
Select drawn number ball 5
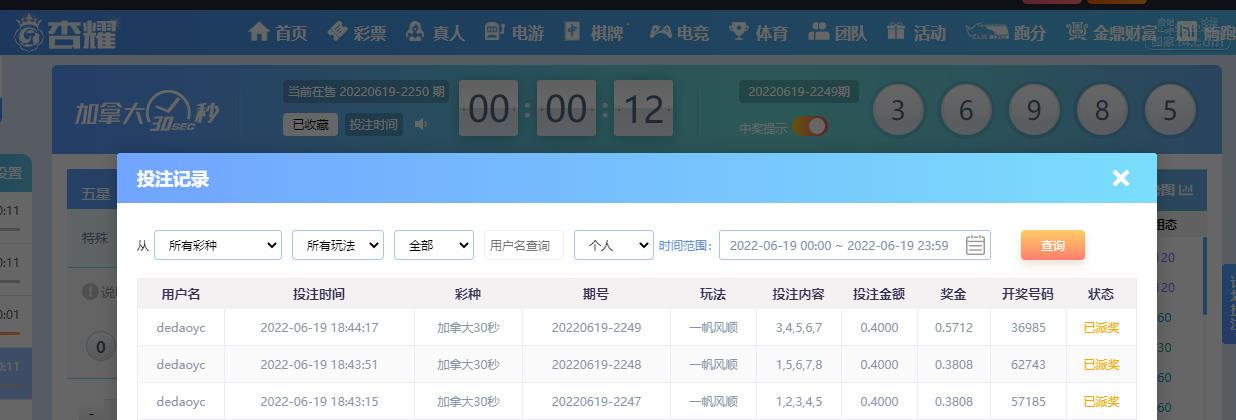[1170, 110]
